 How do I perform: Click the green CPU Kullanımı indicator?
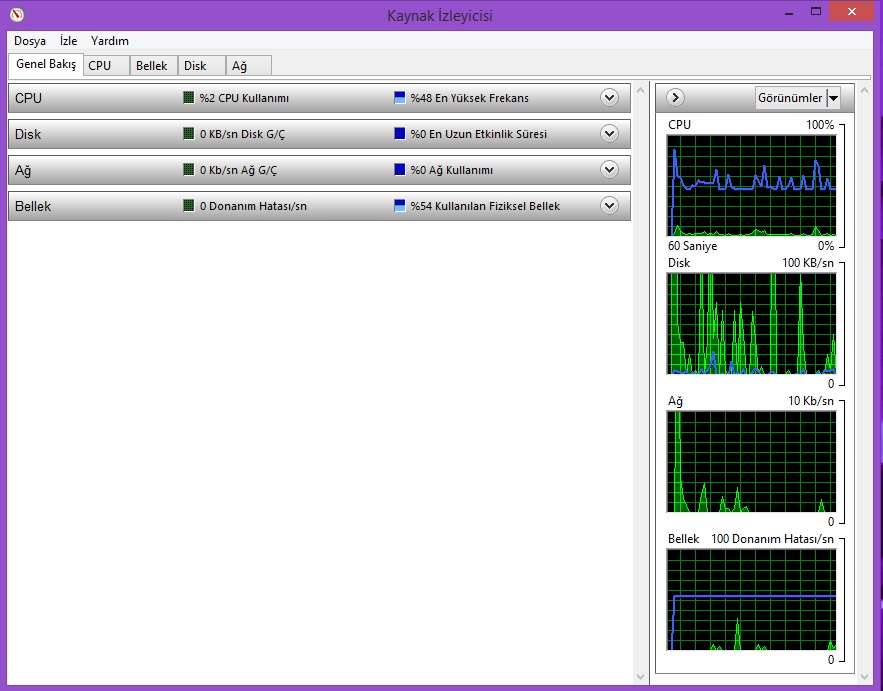point(189,97)
